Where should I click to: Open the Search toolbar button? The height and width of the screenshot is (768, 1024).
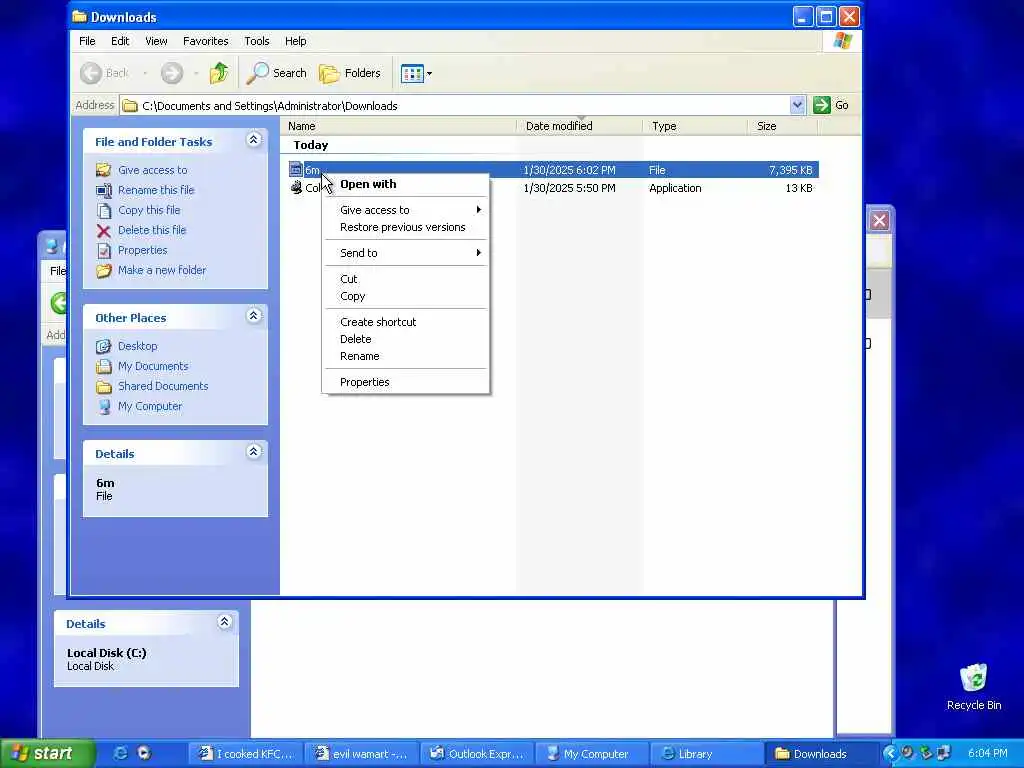click(277, 73)
